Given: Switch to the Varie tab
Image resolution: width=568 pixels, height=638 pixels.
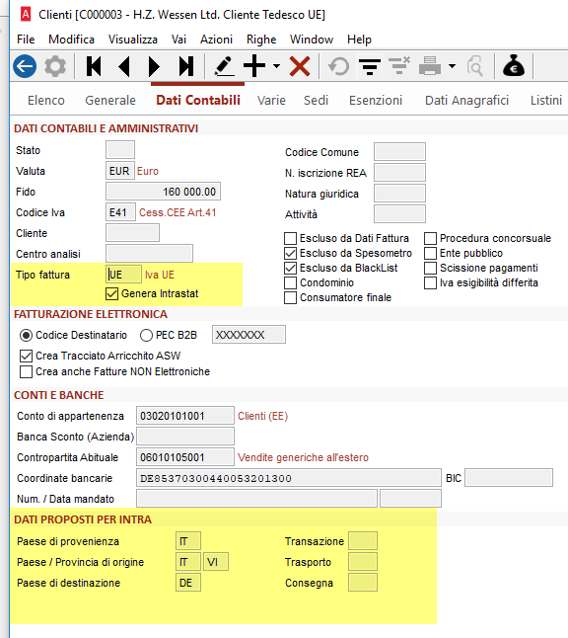Looking at the screenshot, I should [271, 100].
